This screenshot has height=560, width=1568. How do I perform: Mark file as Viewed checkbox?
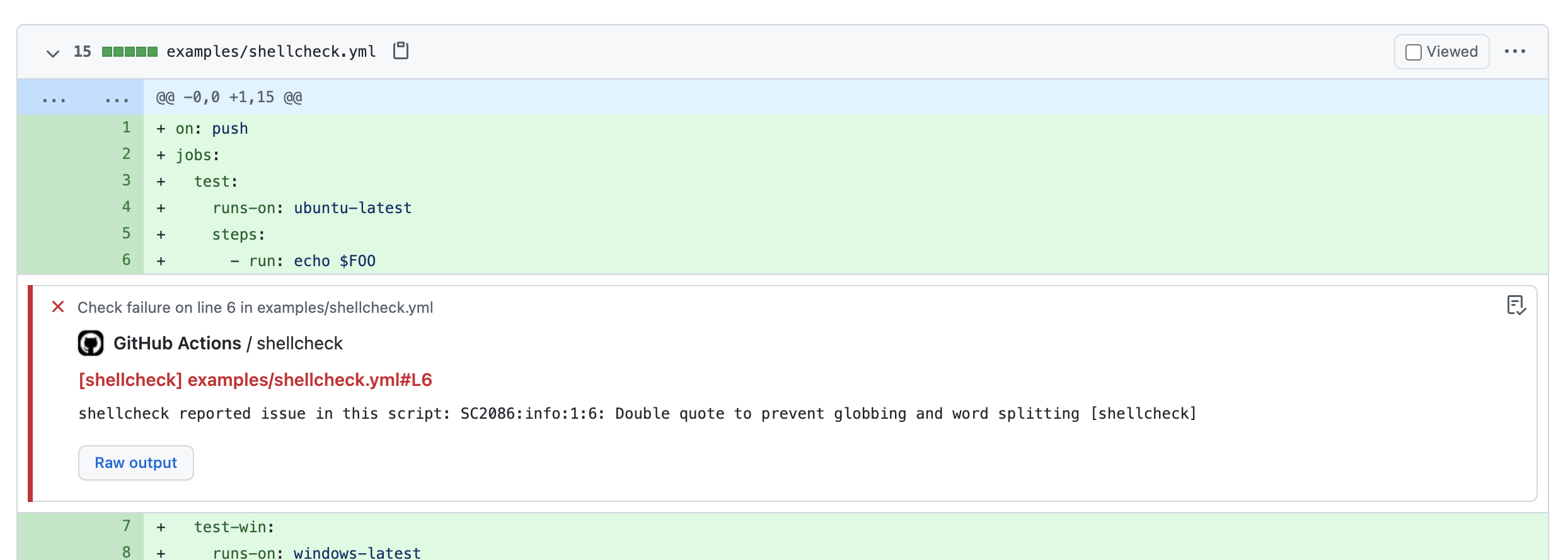(1414, 52)
